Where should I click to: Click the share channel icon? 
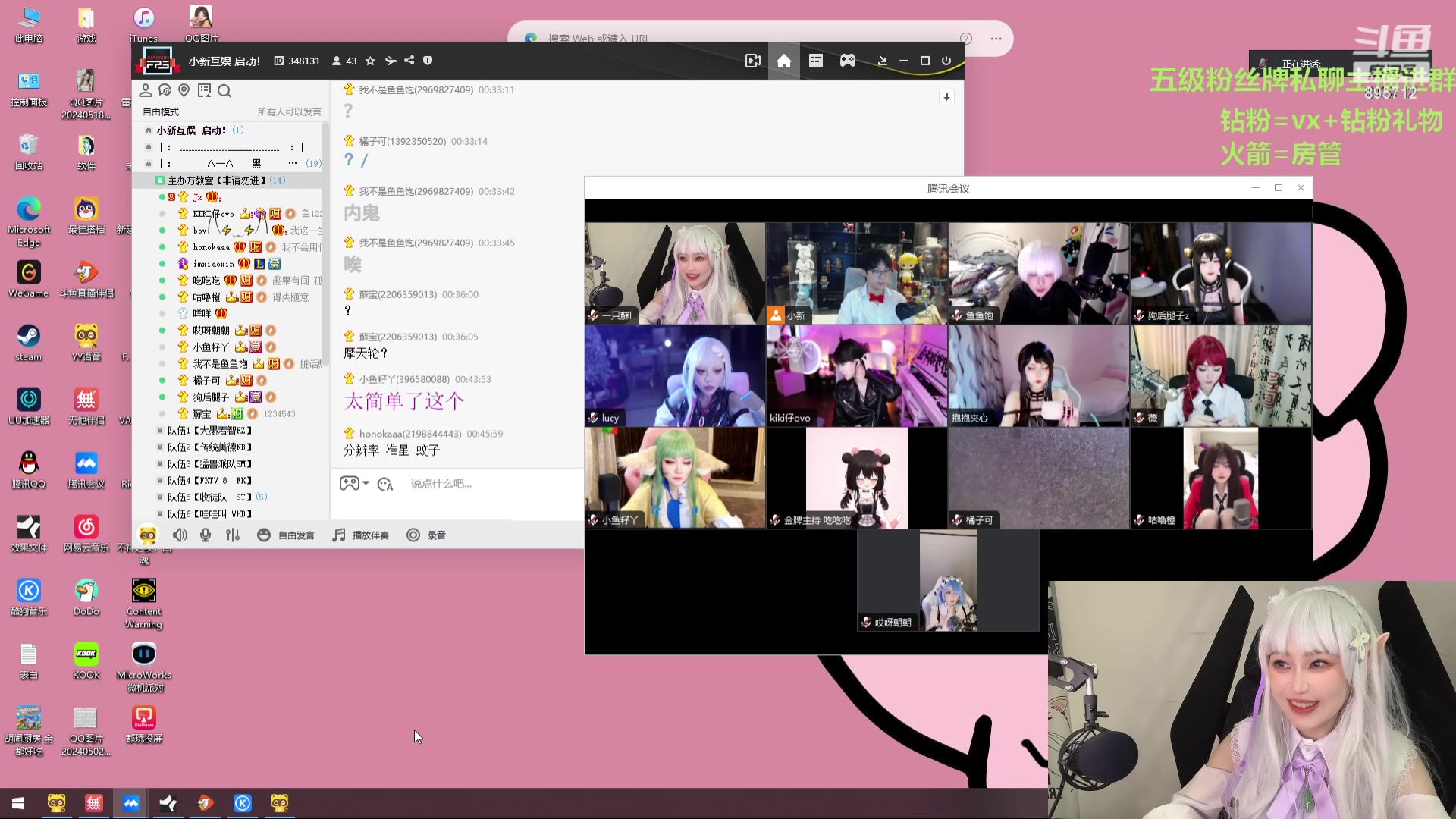tap(409, 61)
